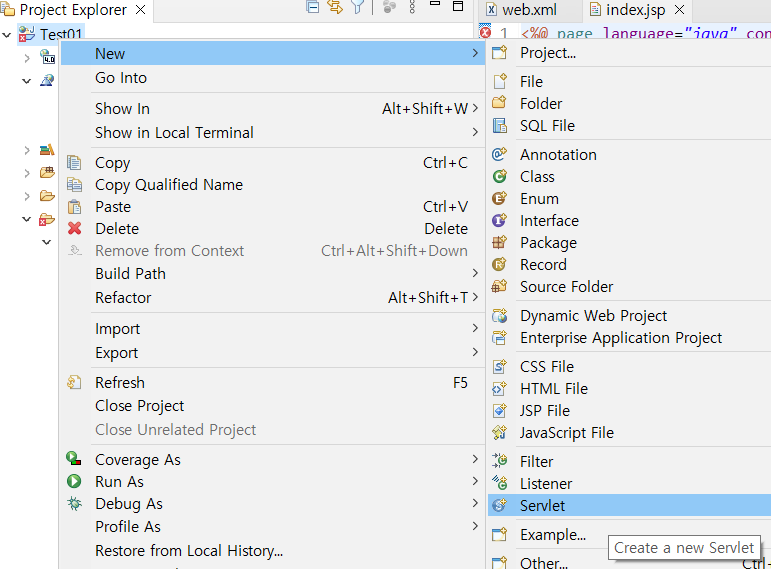
Task: Click the Paste clipboard icon
Action: pyautogui.click(x=74, y=207)
